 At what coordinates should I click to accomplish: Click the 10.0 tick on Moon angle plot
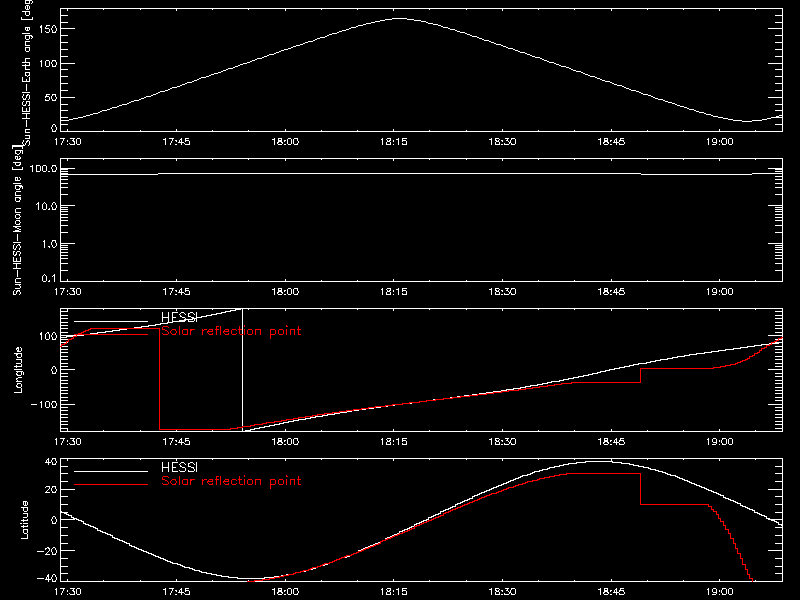46,207
